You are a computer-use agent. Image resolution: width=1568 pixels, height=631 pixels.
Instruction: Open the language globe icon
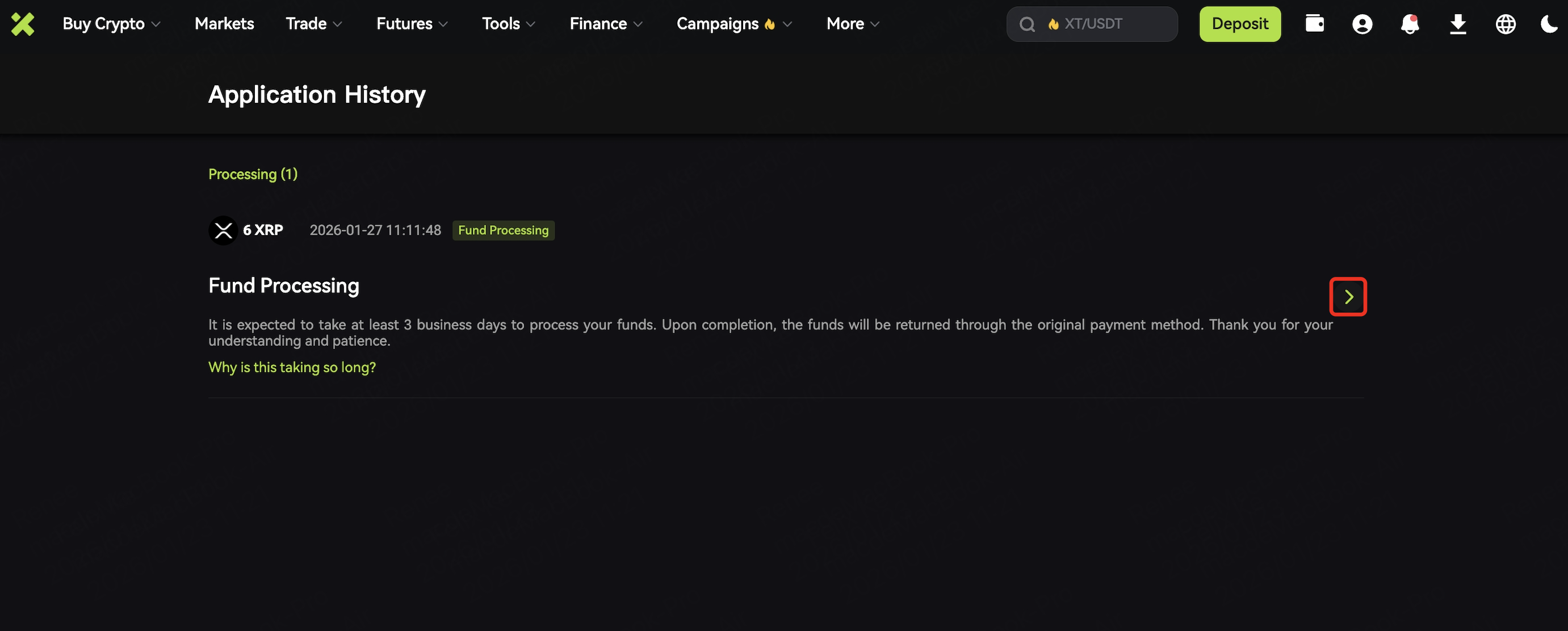(x=1504, y=24)
